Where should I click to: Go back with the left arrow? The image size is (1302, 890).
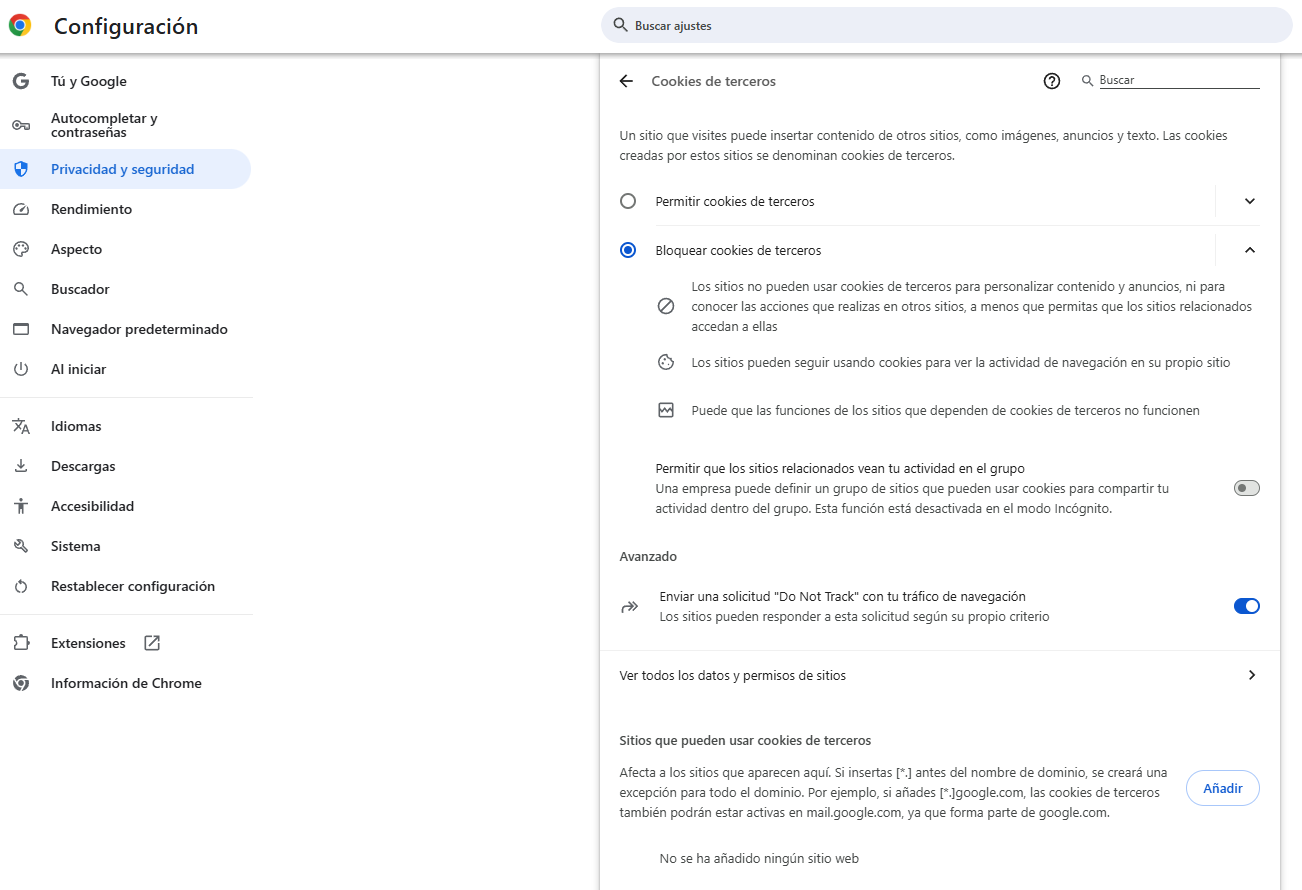626,81
